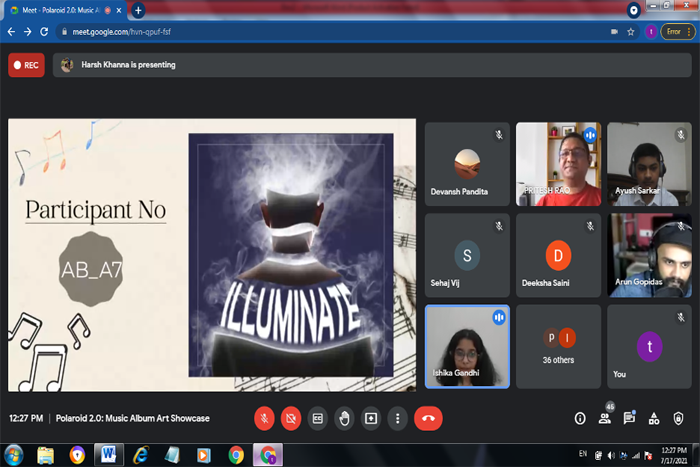Raise hand in the meeting
Viewport: 700px width, 467px height.
(x=344, y=418)
